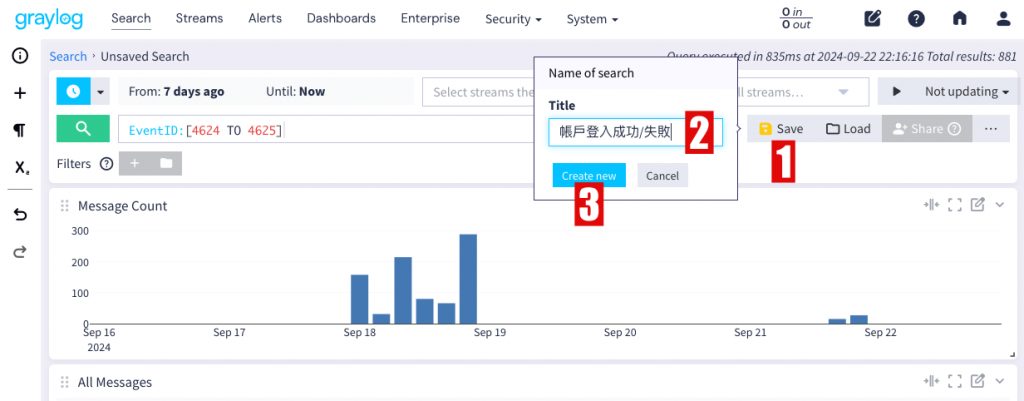The image size is (1024, 401).
Task: Click the Save search button
Action: coord(780,129)
